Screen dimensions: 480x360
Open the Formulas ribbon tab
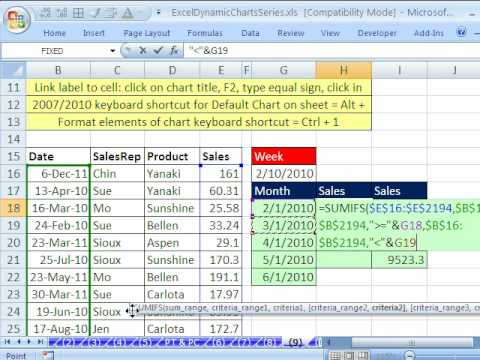(205, 33)
